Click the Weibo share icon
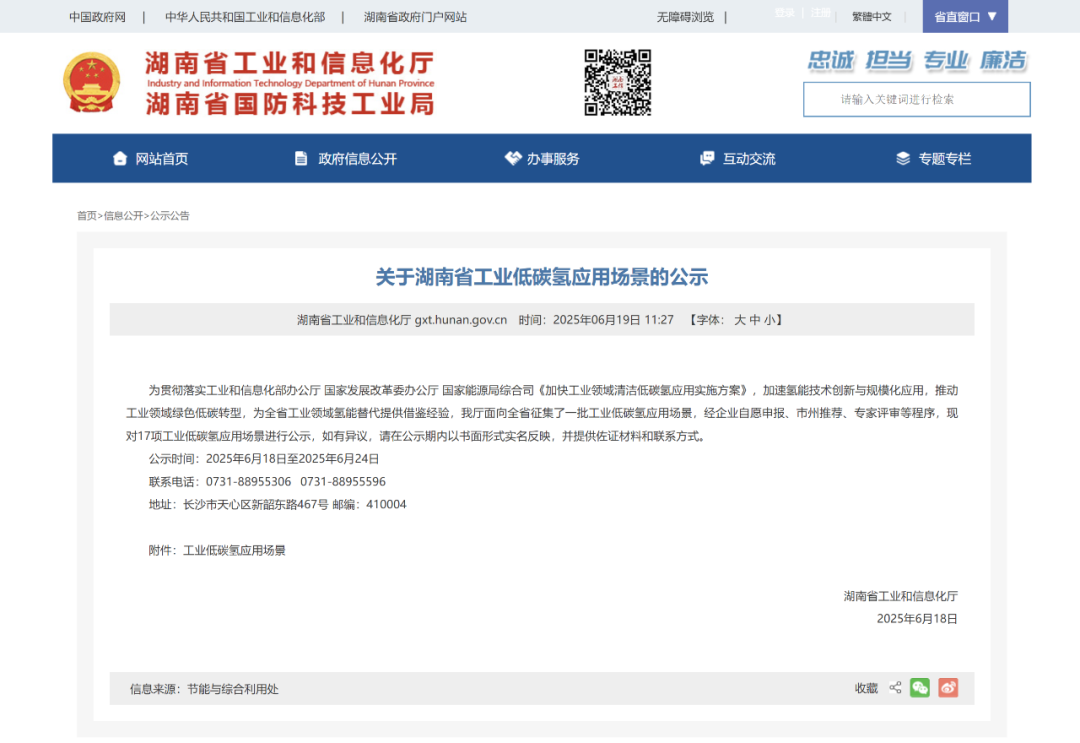The height and width of the screenshot is (743, 1080). 947,688
